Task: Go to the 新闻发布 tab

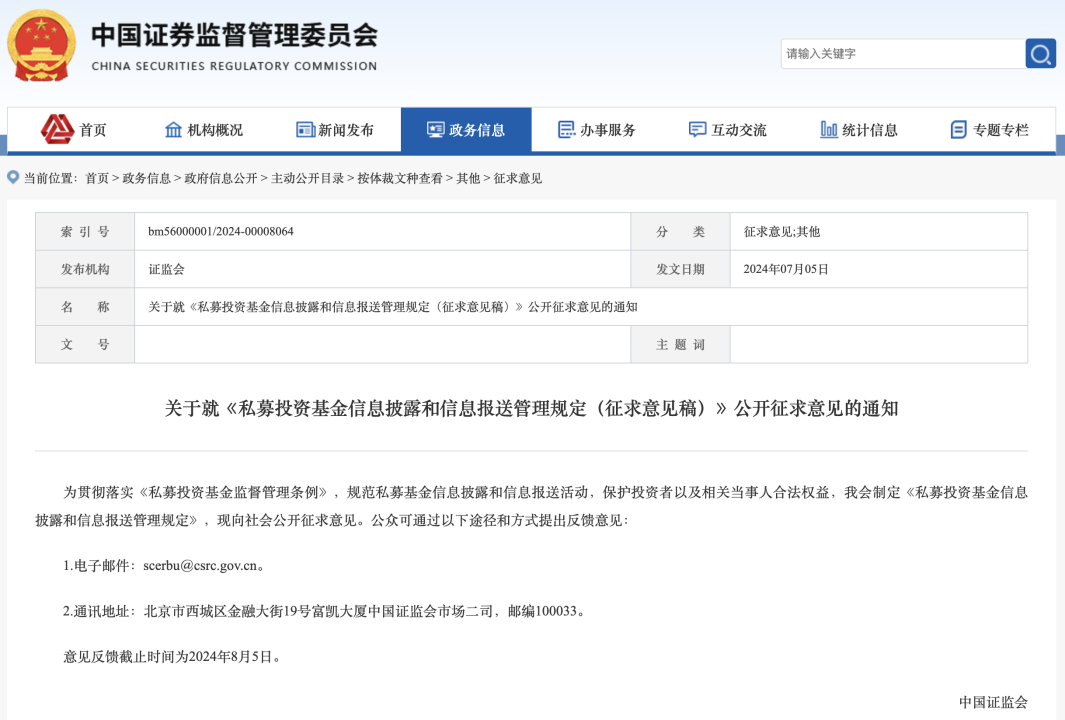Action: coord(336,130)
